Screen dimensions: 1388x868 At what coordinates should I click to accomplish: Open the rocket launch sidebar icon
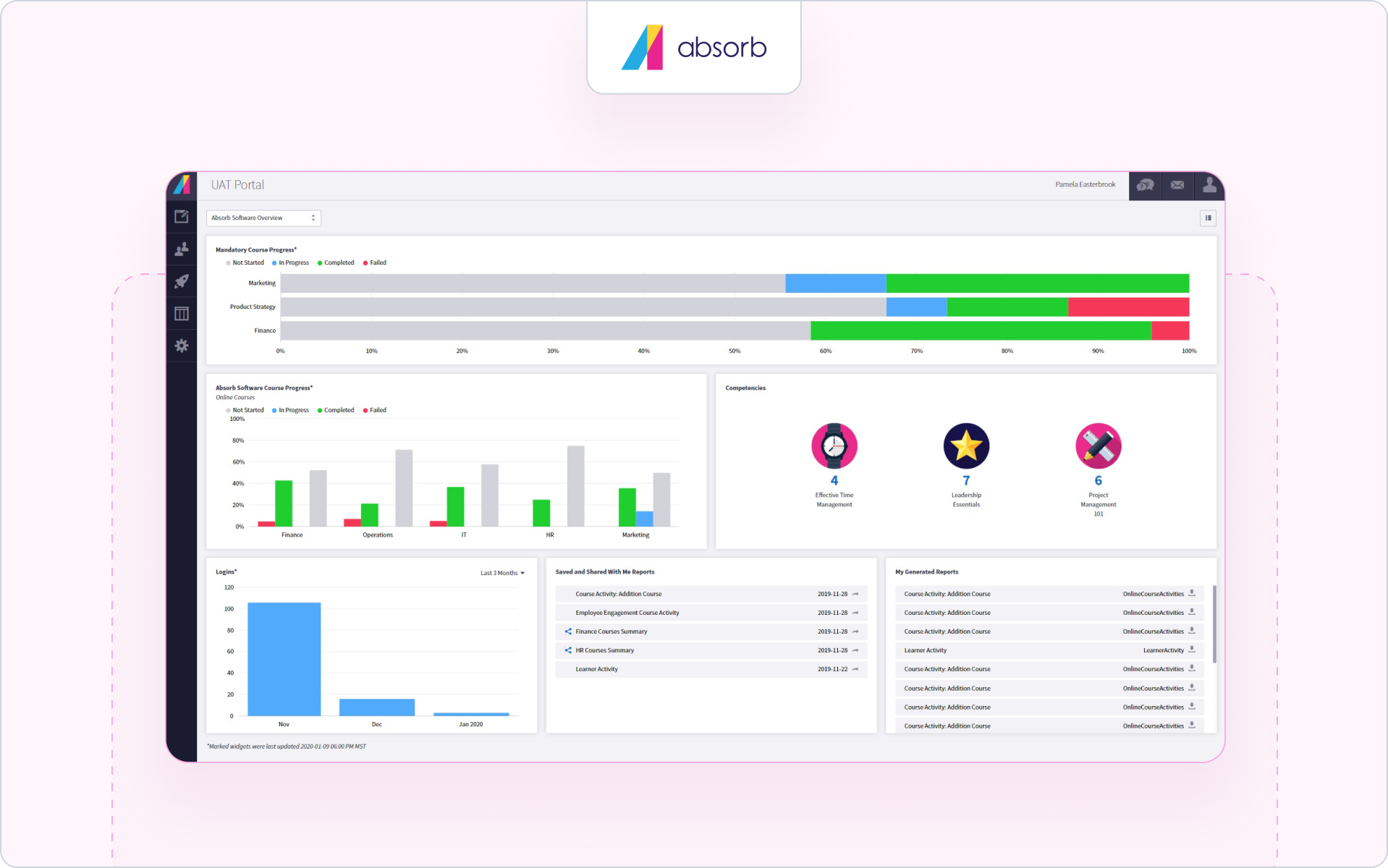click(182, 281)
